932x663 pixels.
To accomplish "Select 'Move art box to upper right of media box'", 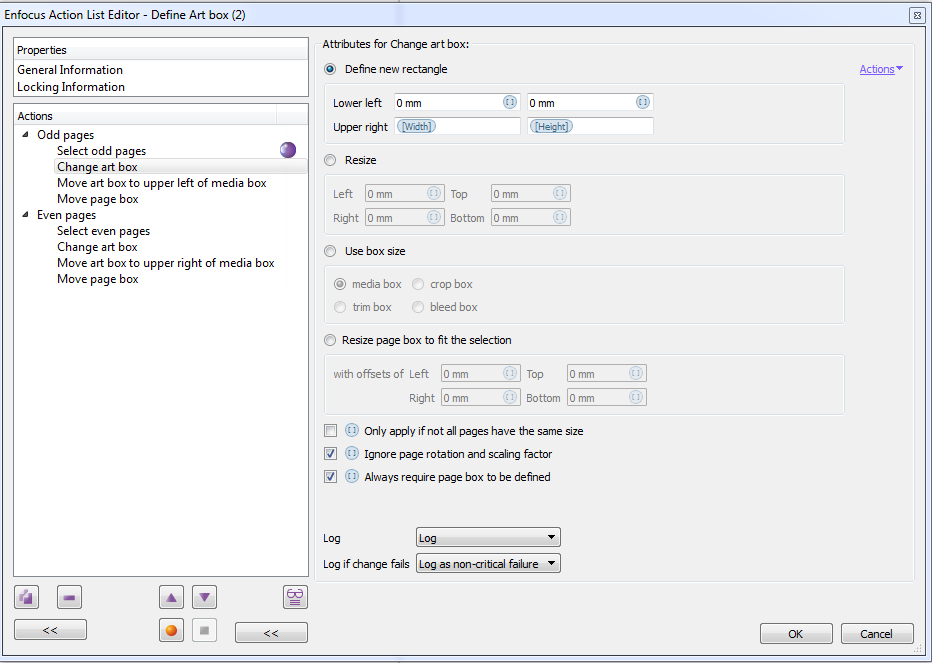I will tap(166, 263).
